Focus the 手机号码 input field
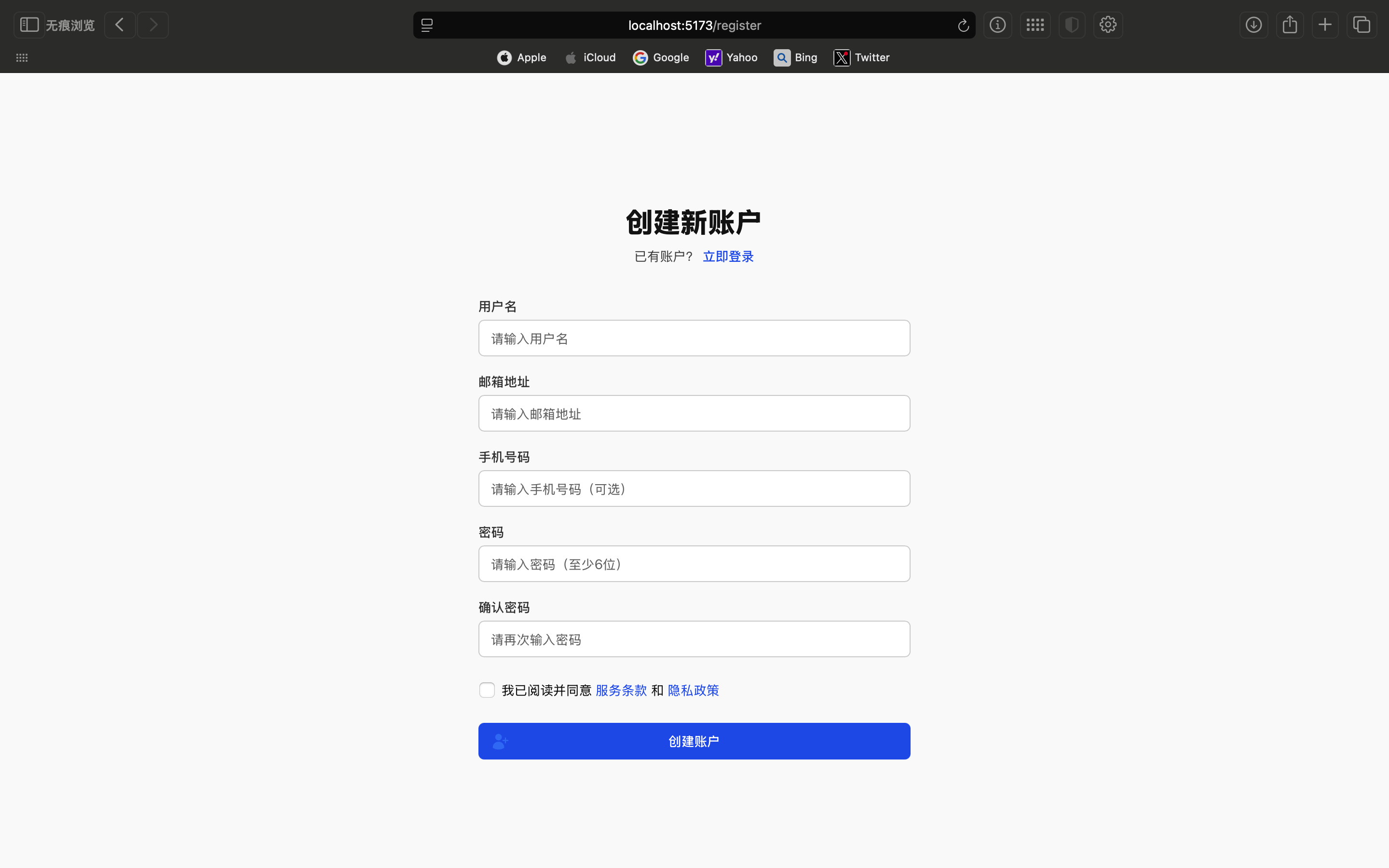 694,488
